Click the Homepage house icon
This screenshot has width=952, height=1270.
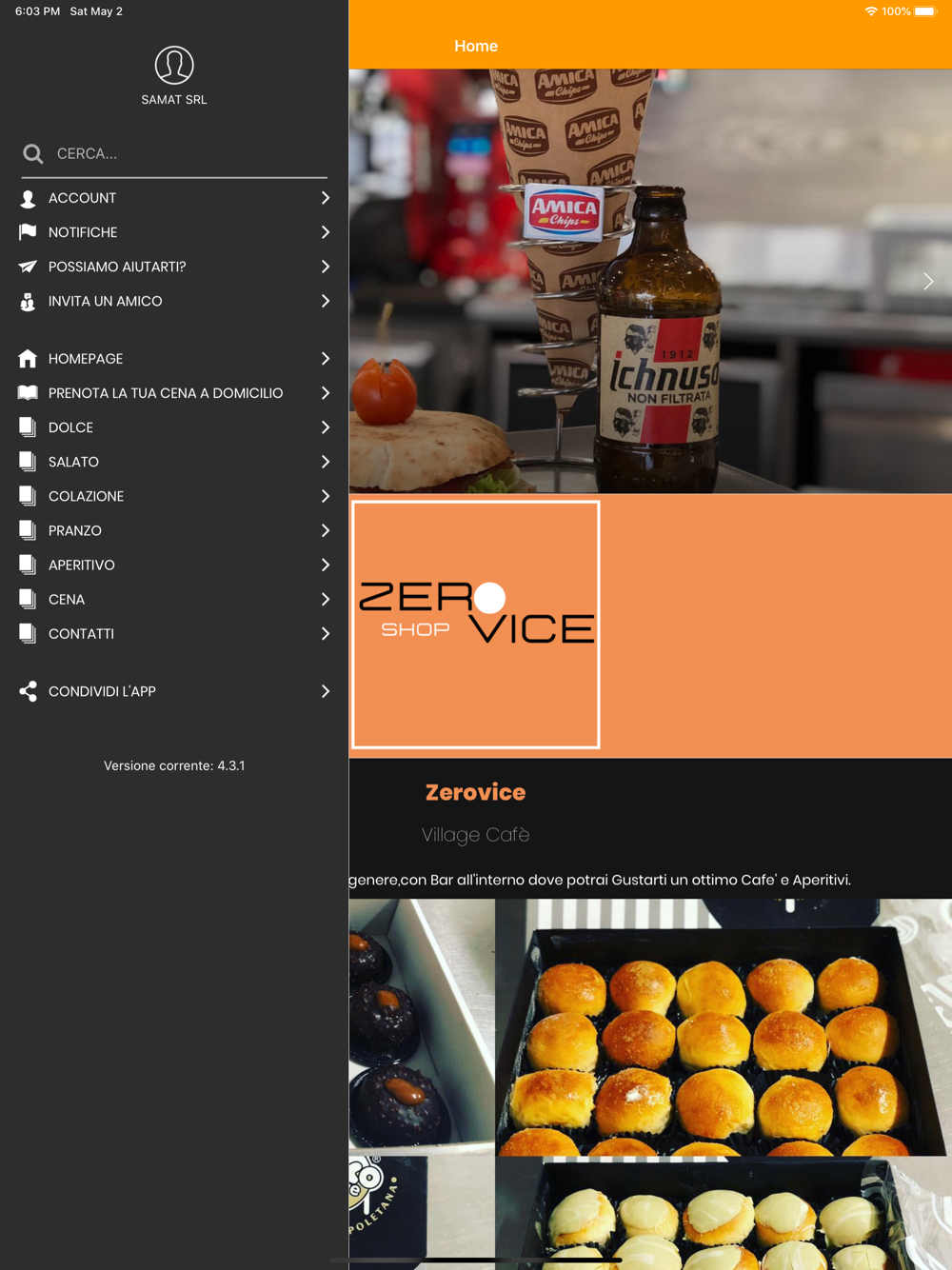point(28,359)
